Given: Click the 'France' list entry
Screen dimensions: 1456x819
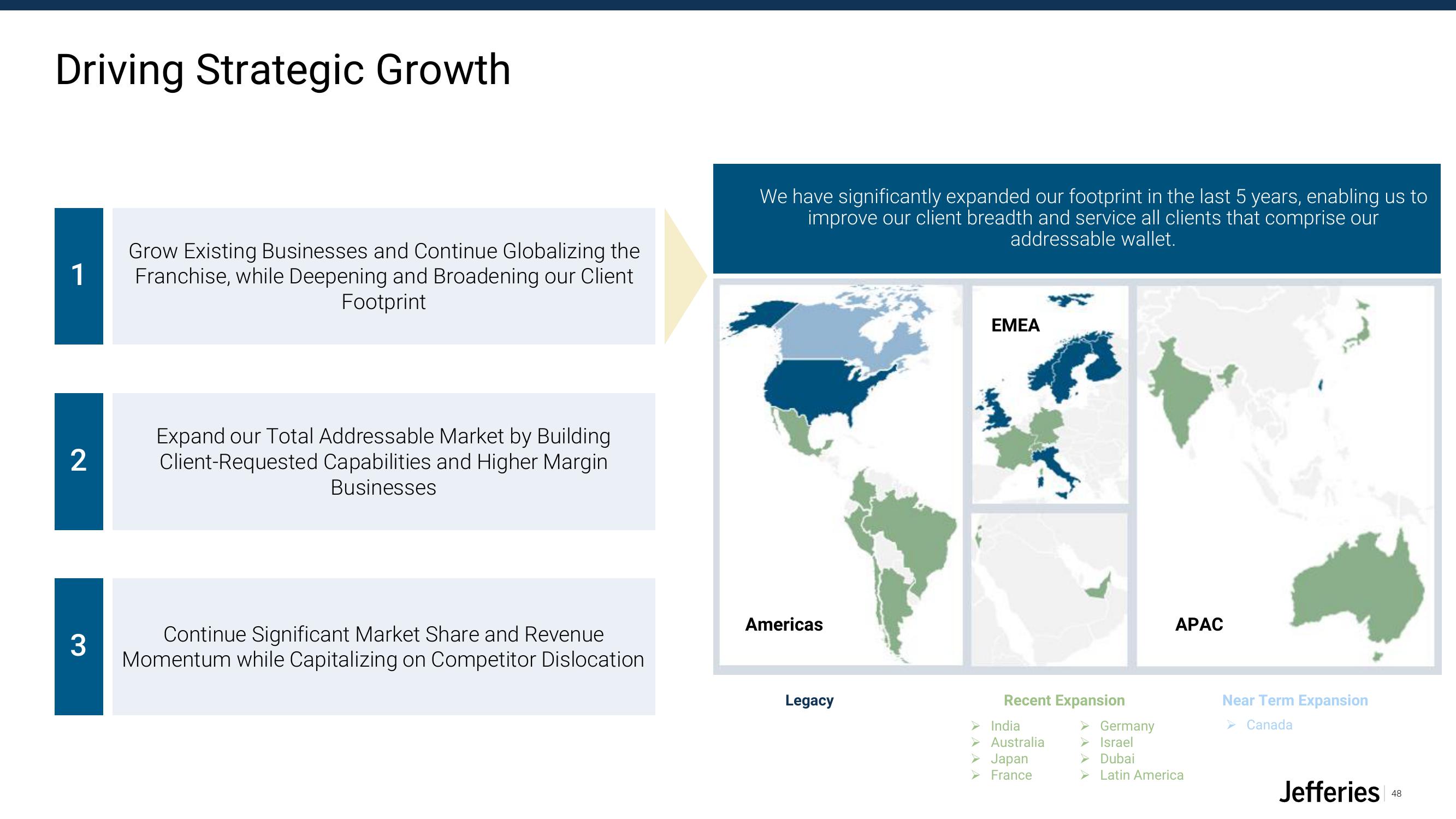Looking at the screenshot, I should [x=1010, y=775].
